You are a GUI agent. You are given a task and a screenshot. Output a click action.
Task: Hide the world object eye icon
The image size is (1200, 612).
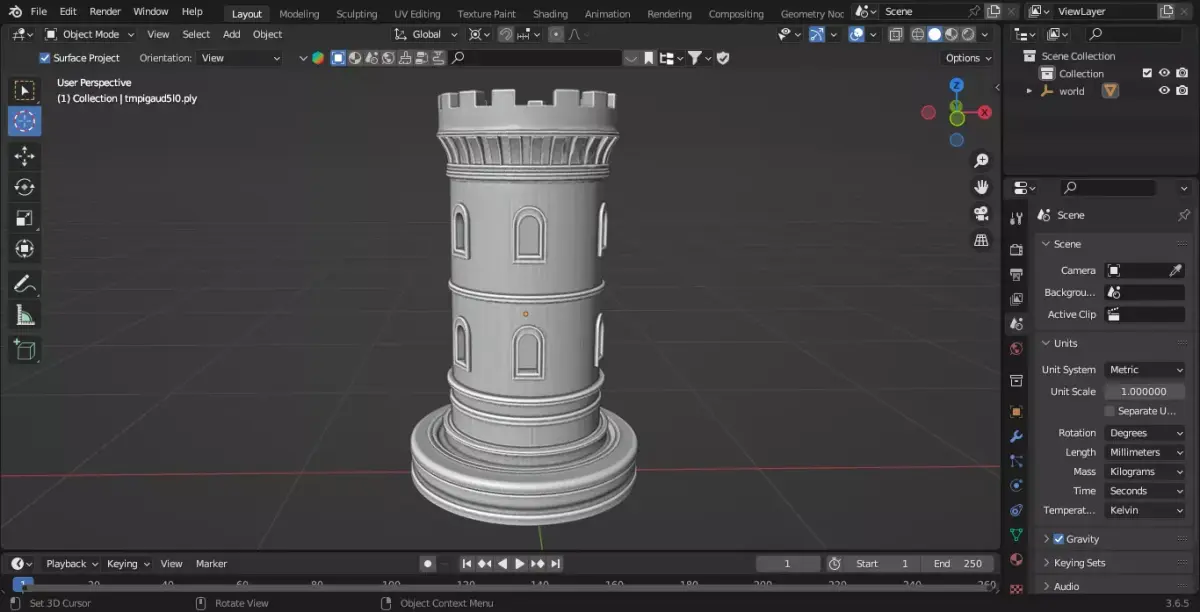tap(1164, 91)
